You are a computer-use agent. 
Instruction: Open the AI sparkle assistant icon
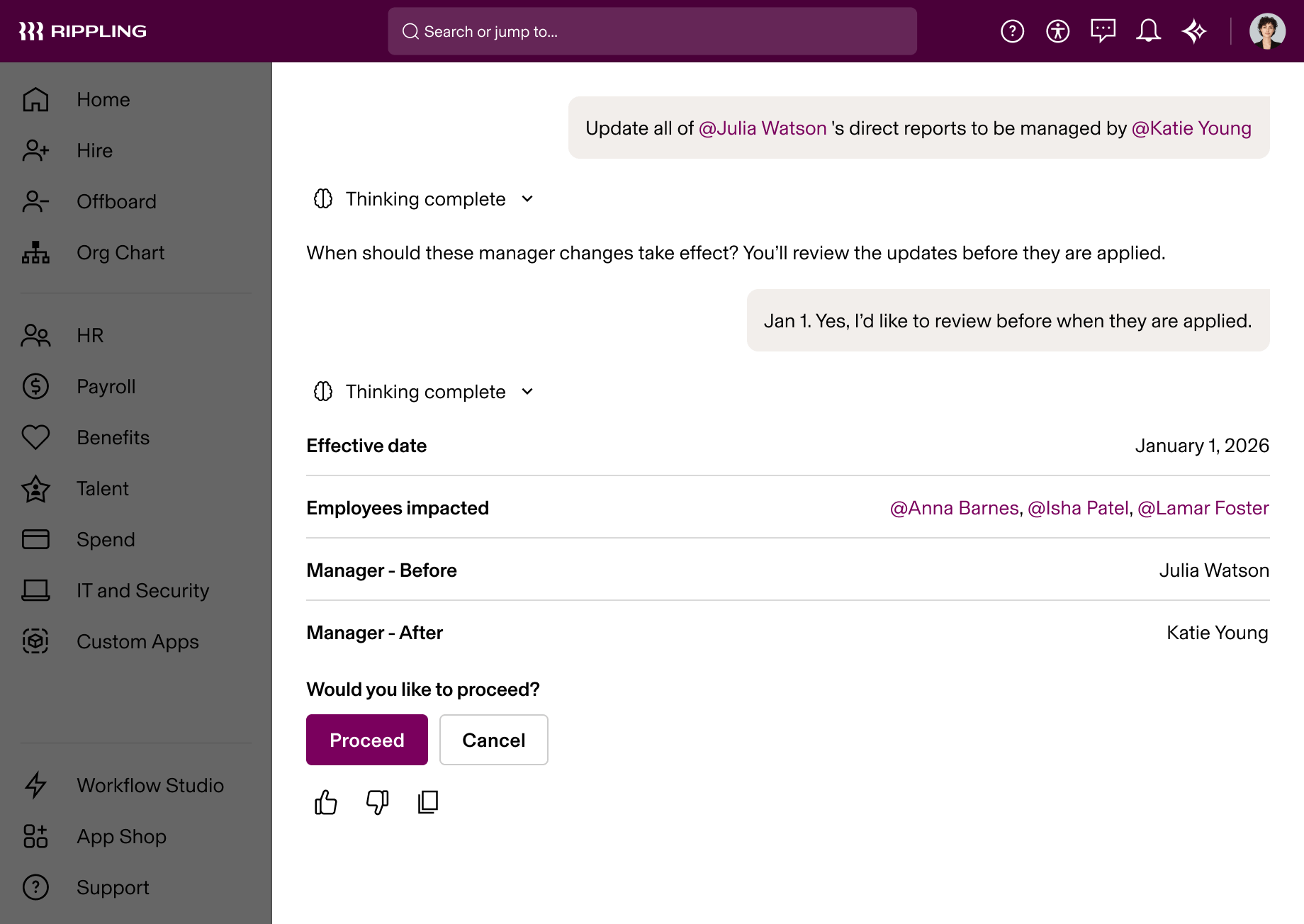(x=1194, y=31)
